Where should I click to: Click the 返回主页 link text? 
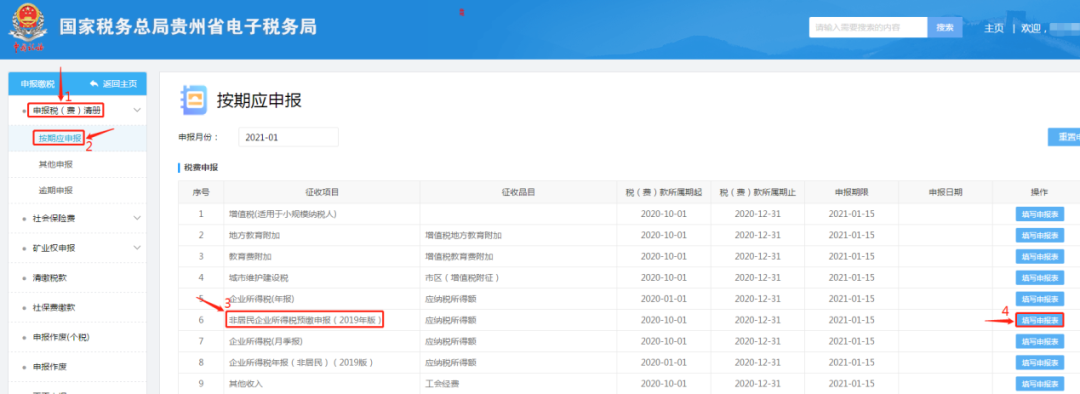point(119,84)
